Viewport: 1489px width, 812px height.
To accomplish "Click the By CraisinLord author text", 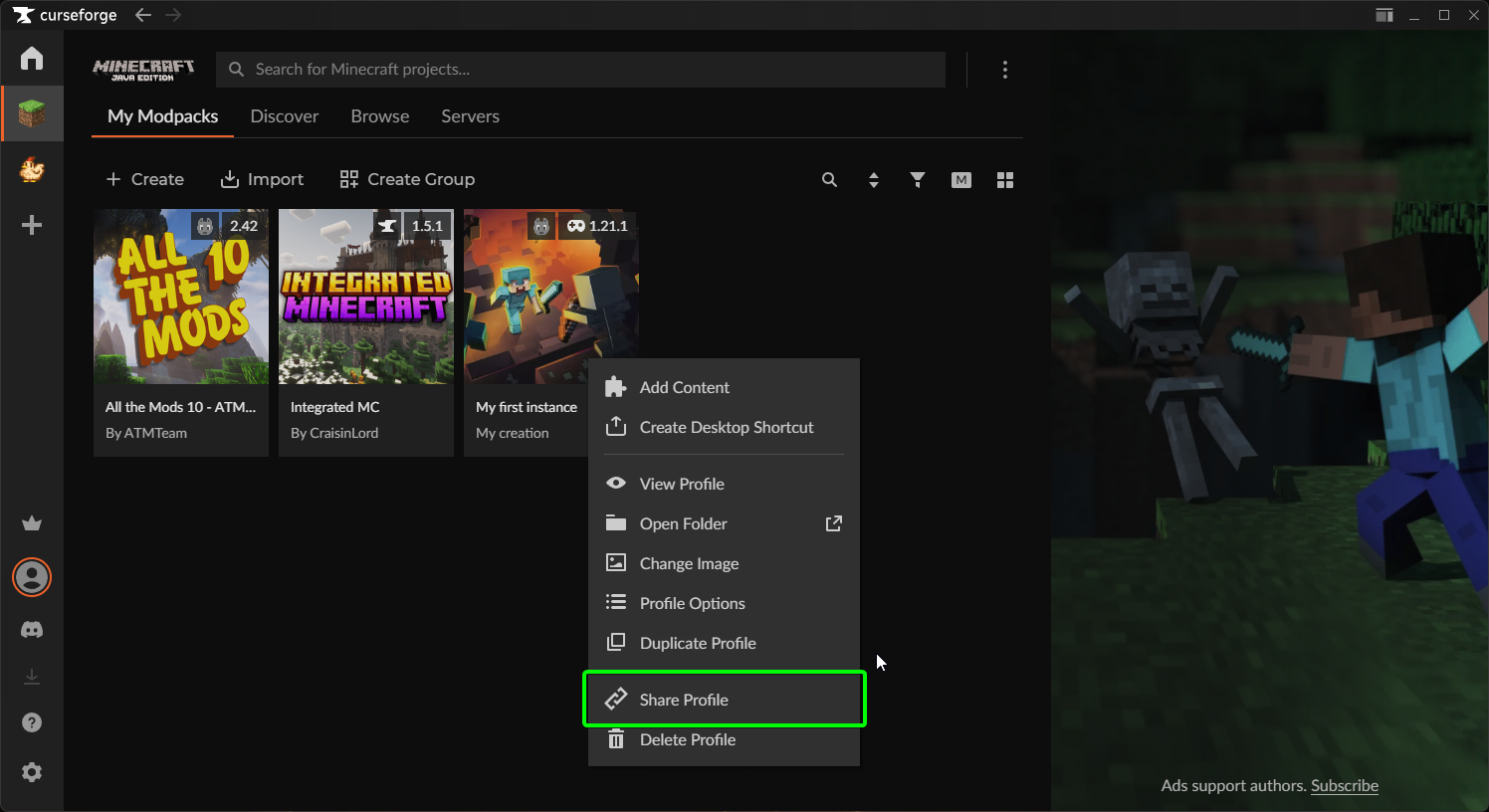I will click(334, 433).
